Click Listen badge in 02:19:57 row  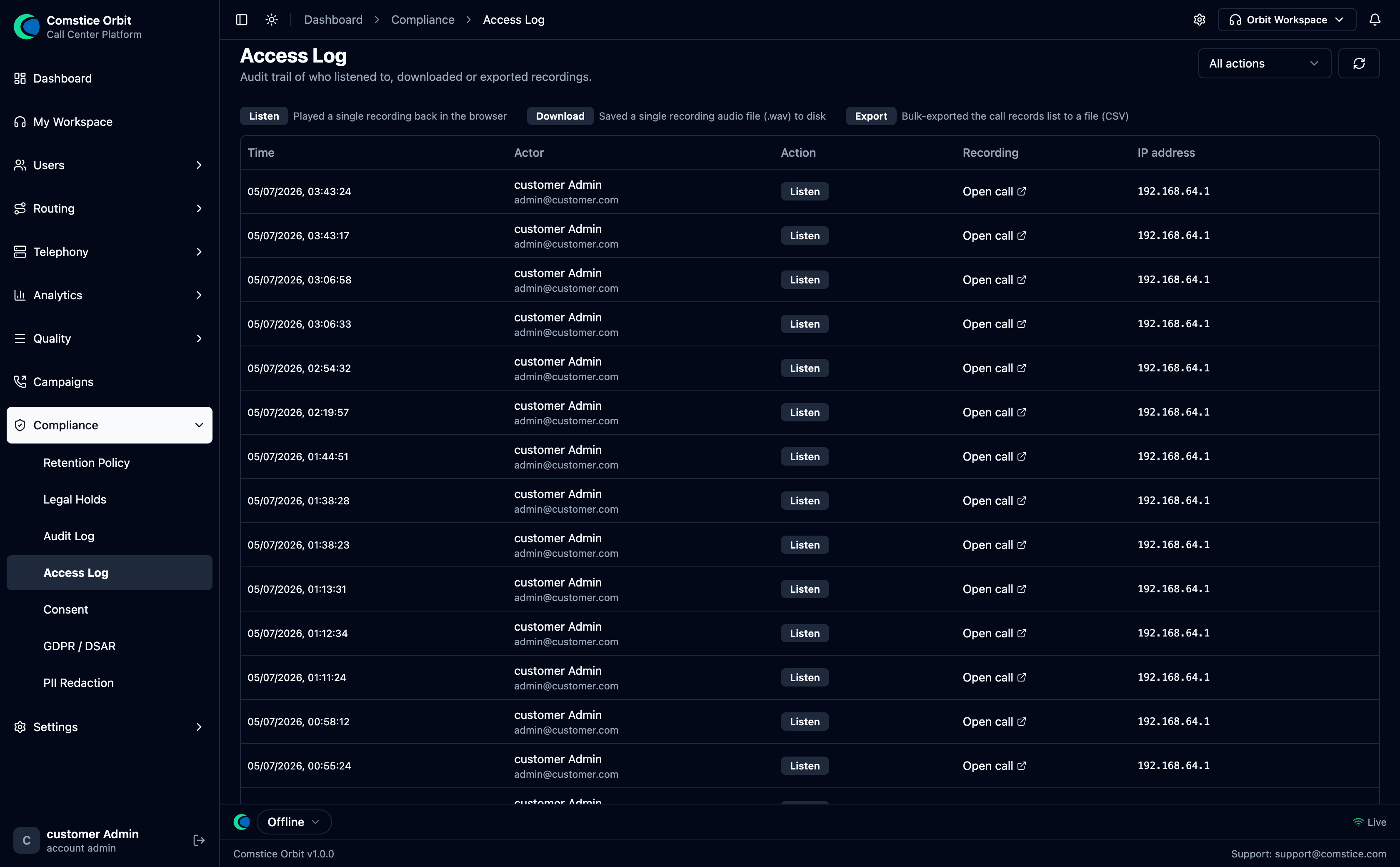805,412
